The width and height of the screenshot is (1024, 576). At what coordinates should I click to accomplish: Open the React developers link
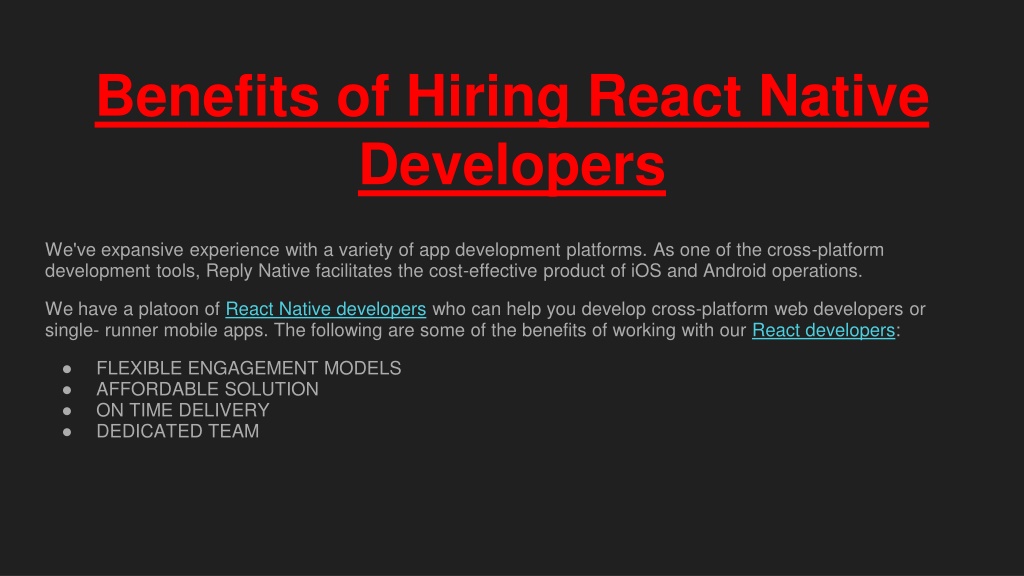[823, 330]
